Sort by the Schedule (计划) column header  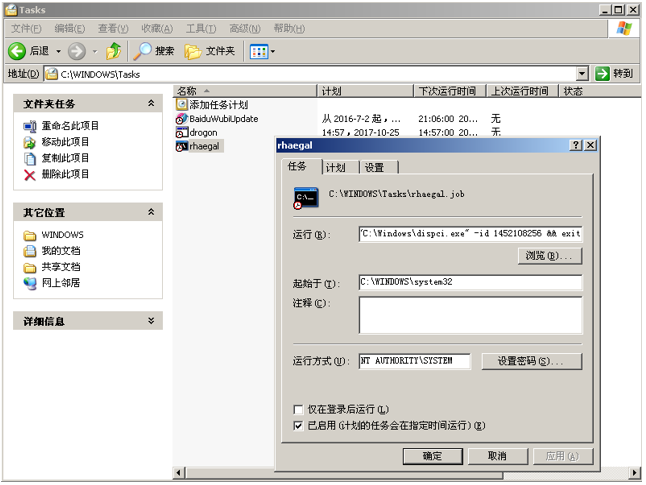point(366,91)
